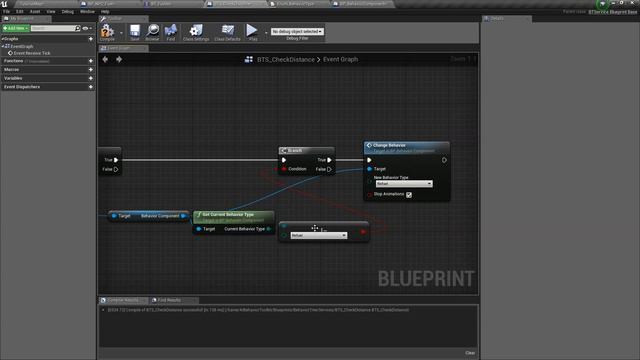This screenshot has height=360, width=640.
Task: Open the equals node enum dropdown
Action: pos(319,236)
